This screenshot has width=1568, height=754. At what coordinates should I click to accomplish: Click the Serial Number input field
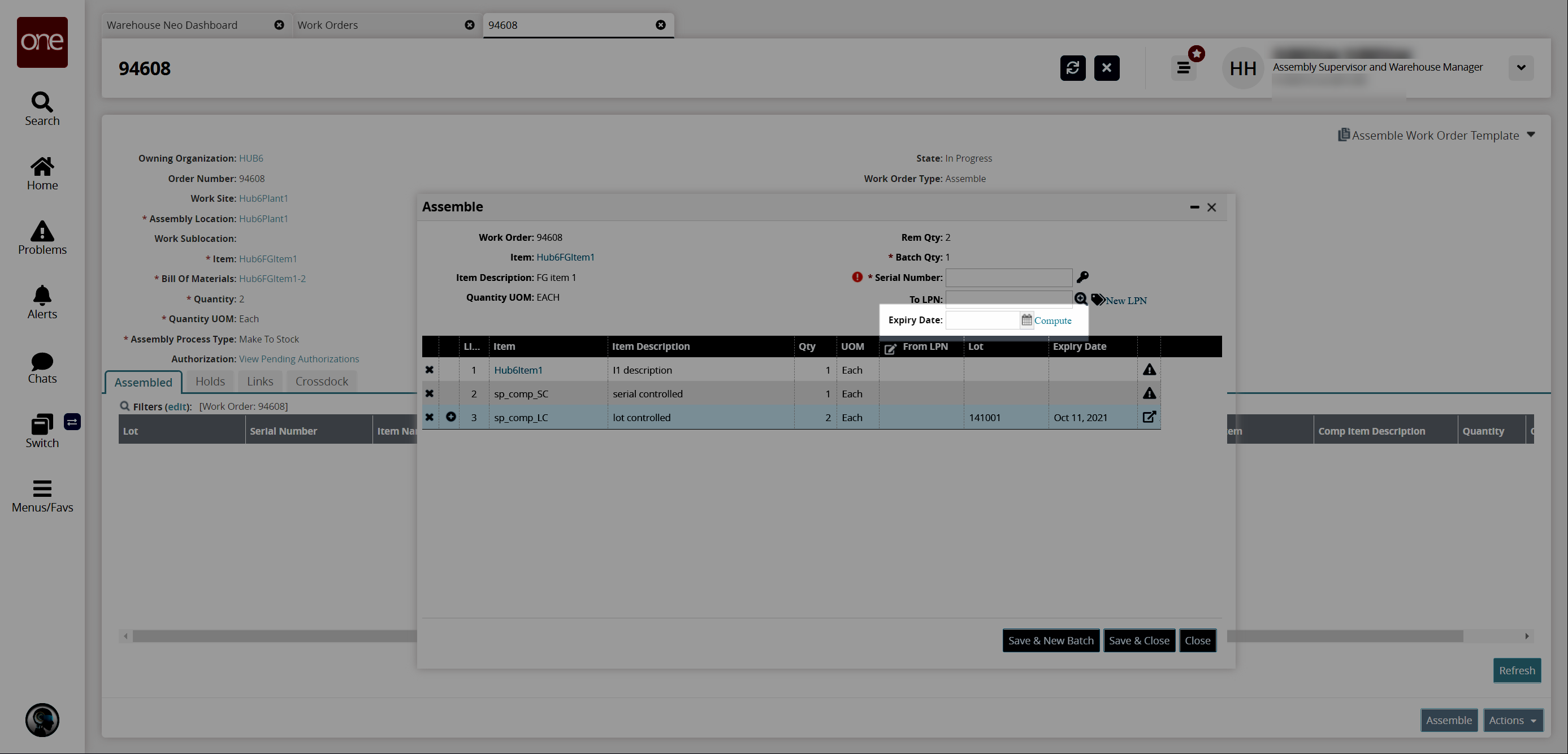tap(1008, 278)
